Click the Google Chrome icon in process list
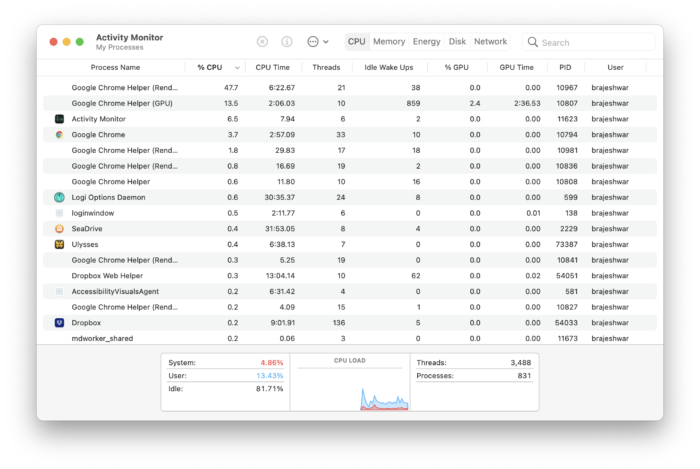700x469 pixels. pyautogui.click(x=59, y=134)
